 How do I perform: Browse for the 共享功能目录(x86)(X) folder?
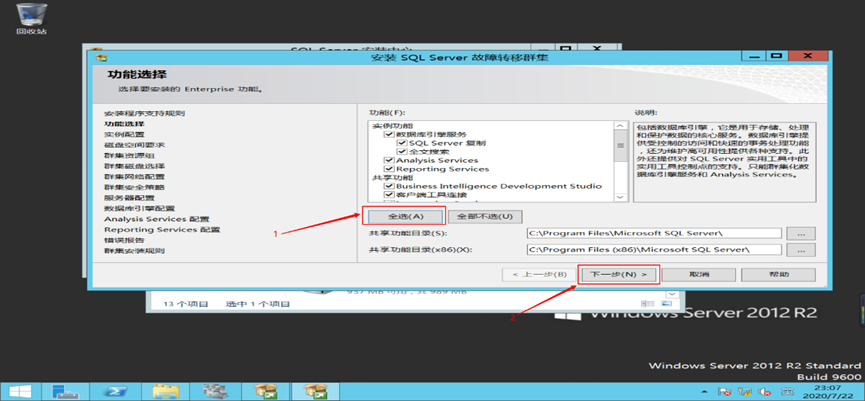[x=802, y=250]
